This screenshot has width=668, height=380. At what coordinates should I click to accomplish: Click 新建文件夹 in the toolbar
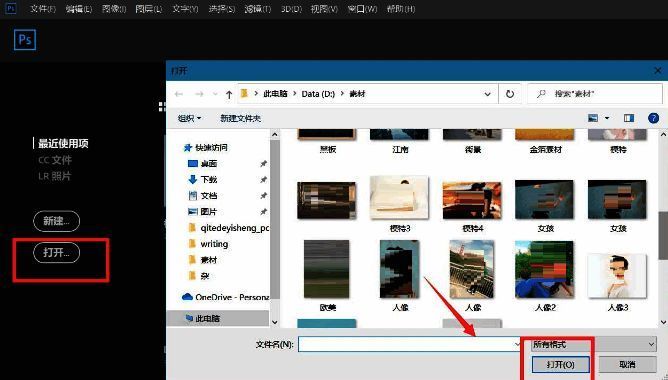240,118
